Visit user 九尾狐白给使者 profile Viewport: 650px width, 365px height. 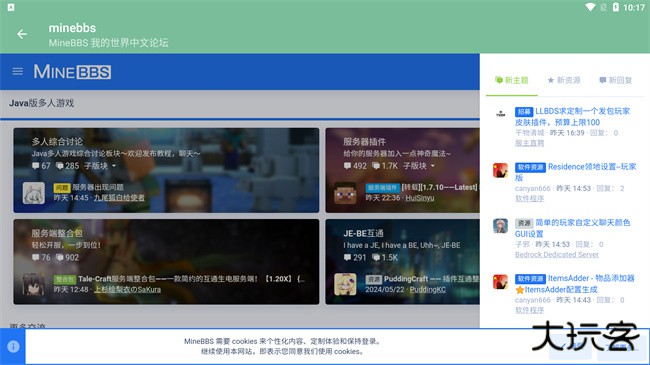[119, 198]
